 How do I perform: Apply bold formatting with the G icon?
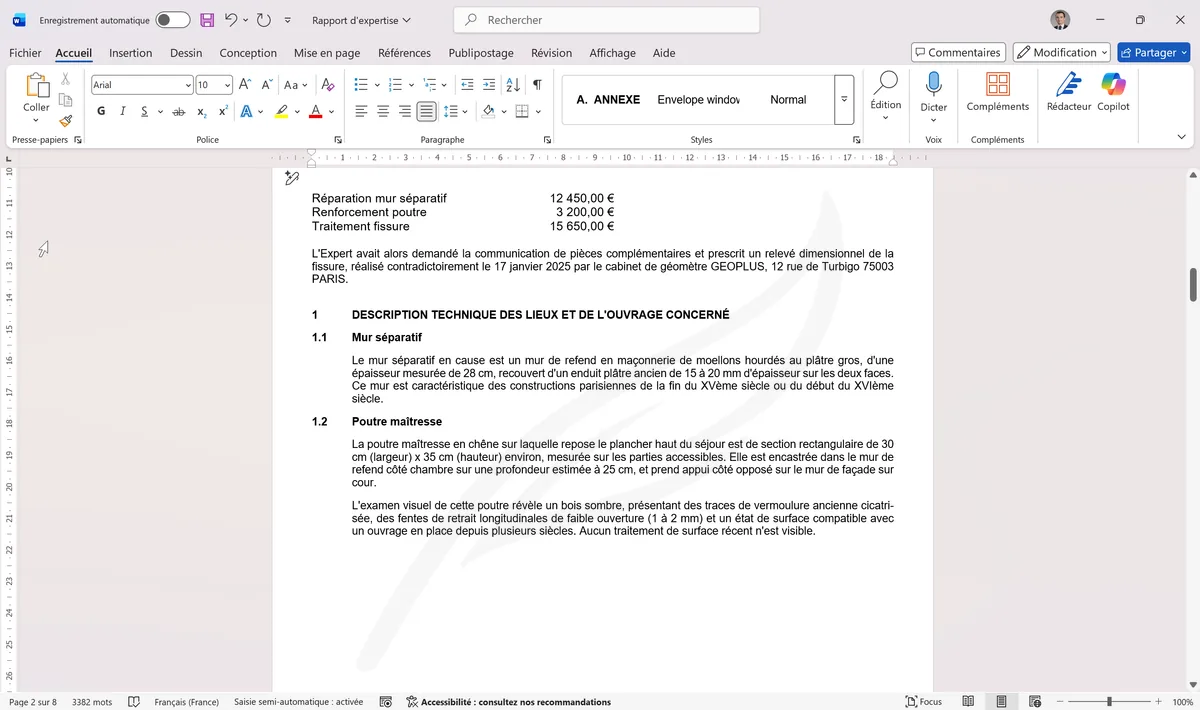pos(100,110)
